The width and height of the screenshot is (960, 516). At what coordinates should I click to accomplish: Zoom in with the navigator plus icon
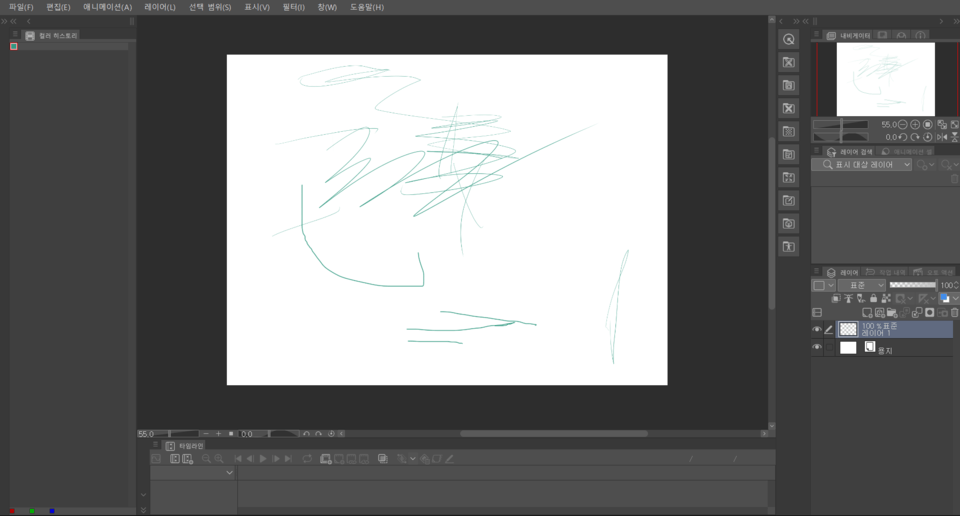pos(915,125)
